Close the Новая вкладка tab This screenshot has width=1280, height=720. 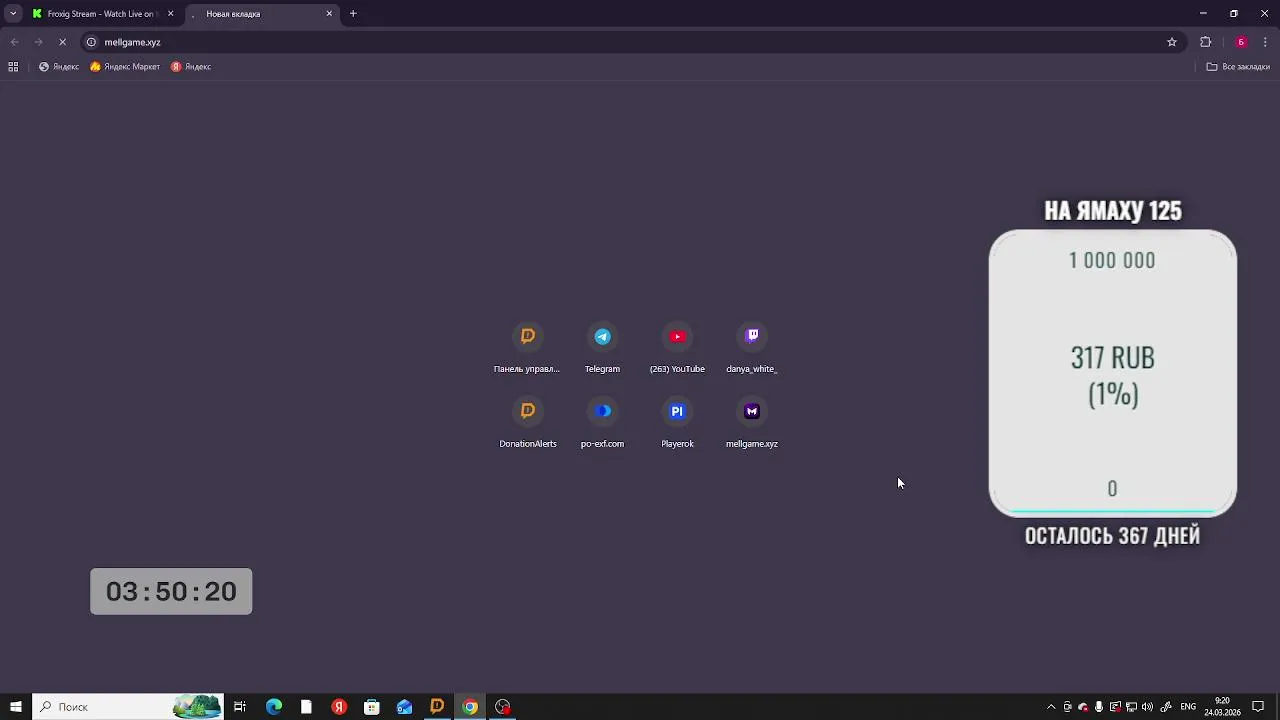(329, 14)
